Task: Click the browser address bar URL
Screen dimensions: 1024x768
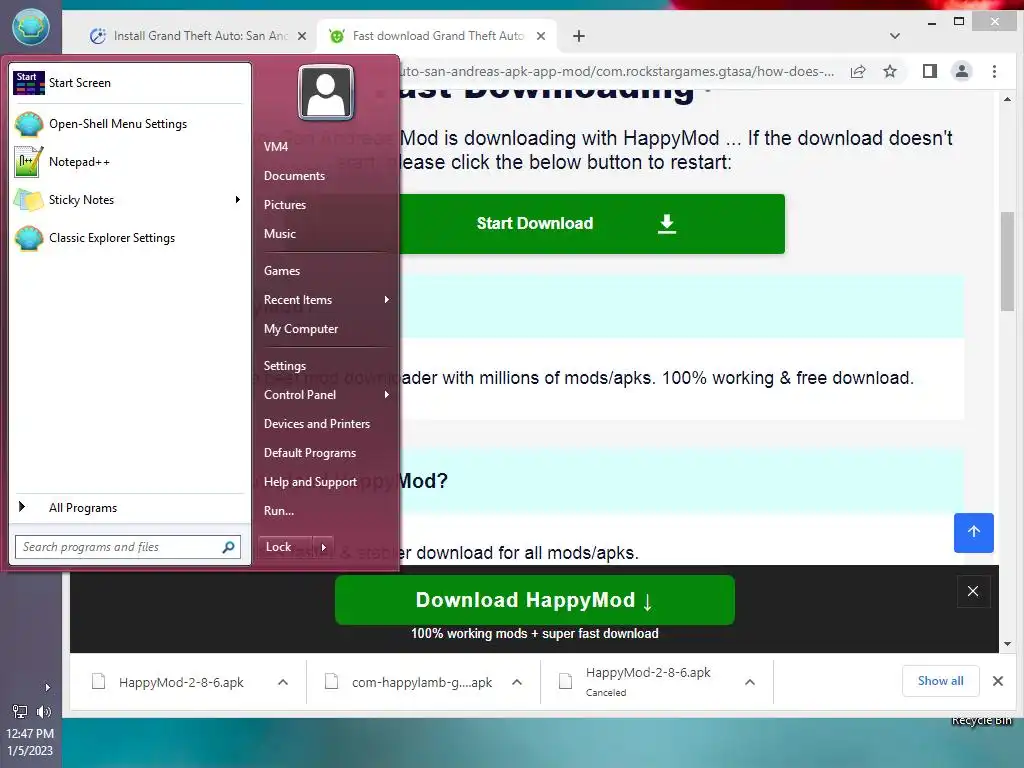Action: (614, 72)
